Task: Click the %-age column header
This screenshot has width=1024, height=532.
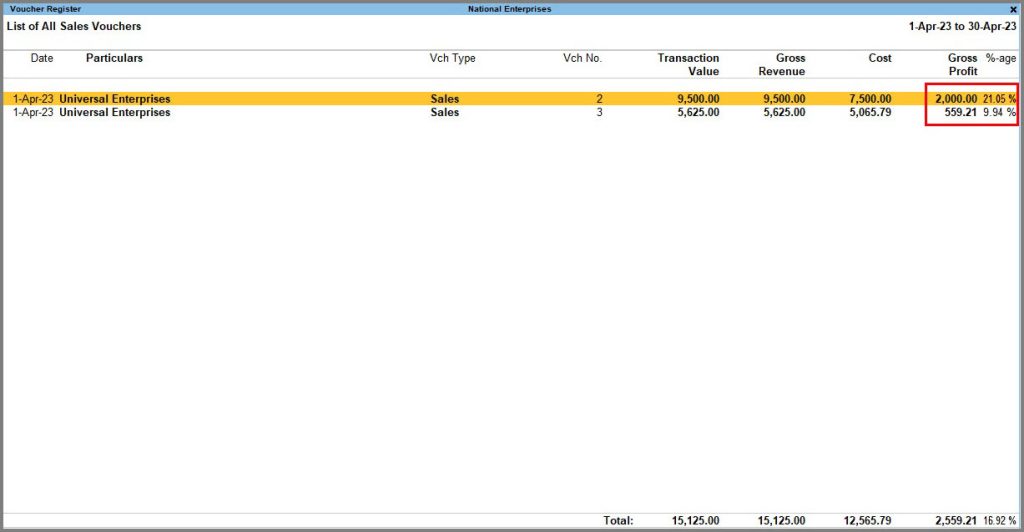Action: coord(1000,58)
